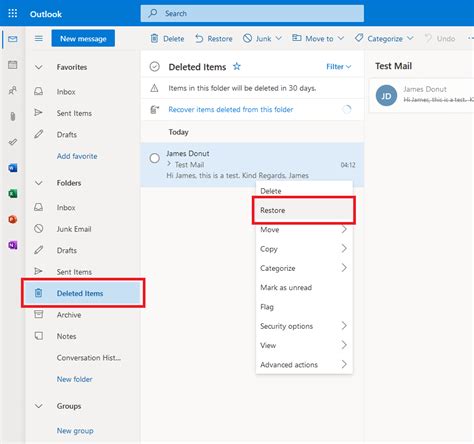Open the Copy submenu in context menu
The image size is (474, 444).
(x=304, y=249)
